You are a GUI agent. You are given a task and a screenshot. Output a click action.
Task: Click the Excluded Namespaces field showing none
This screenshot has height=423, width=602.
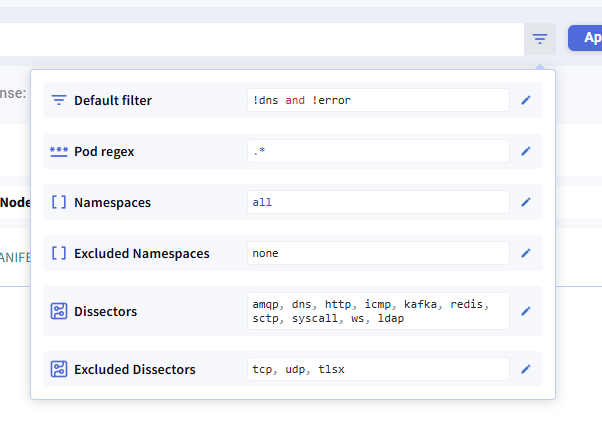[378, 253]
